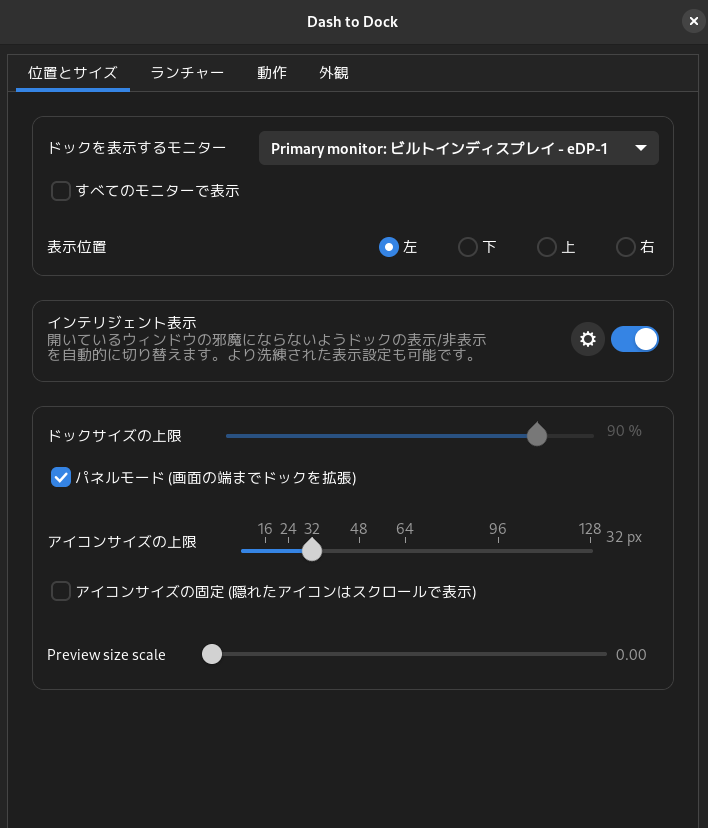Uncheck パネルモード checkbox

pyautogui.click(x=61, y=477)
